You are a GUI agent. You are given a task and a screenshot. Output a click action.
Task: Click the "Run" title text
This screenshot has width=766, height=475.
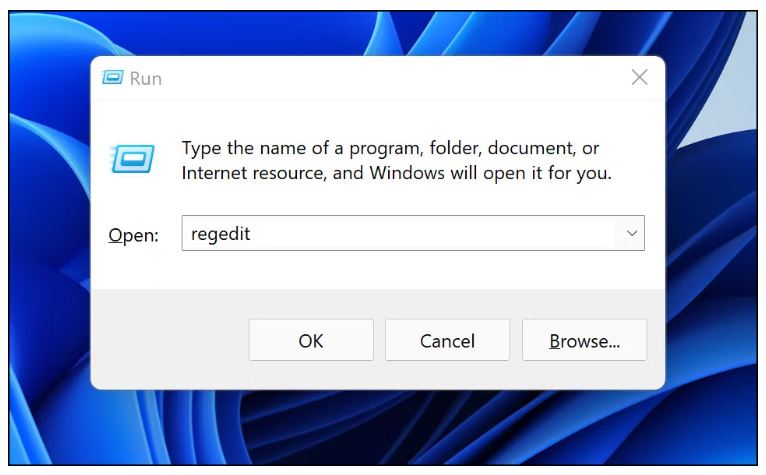point(146,79)
